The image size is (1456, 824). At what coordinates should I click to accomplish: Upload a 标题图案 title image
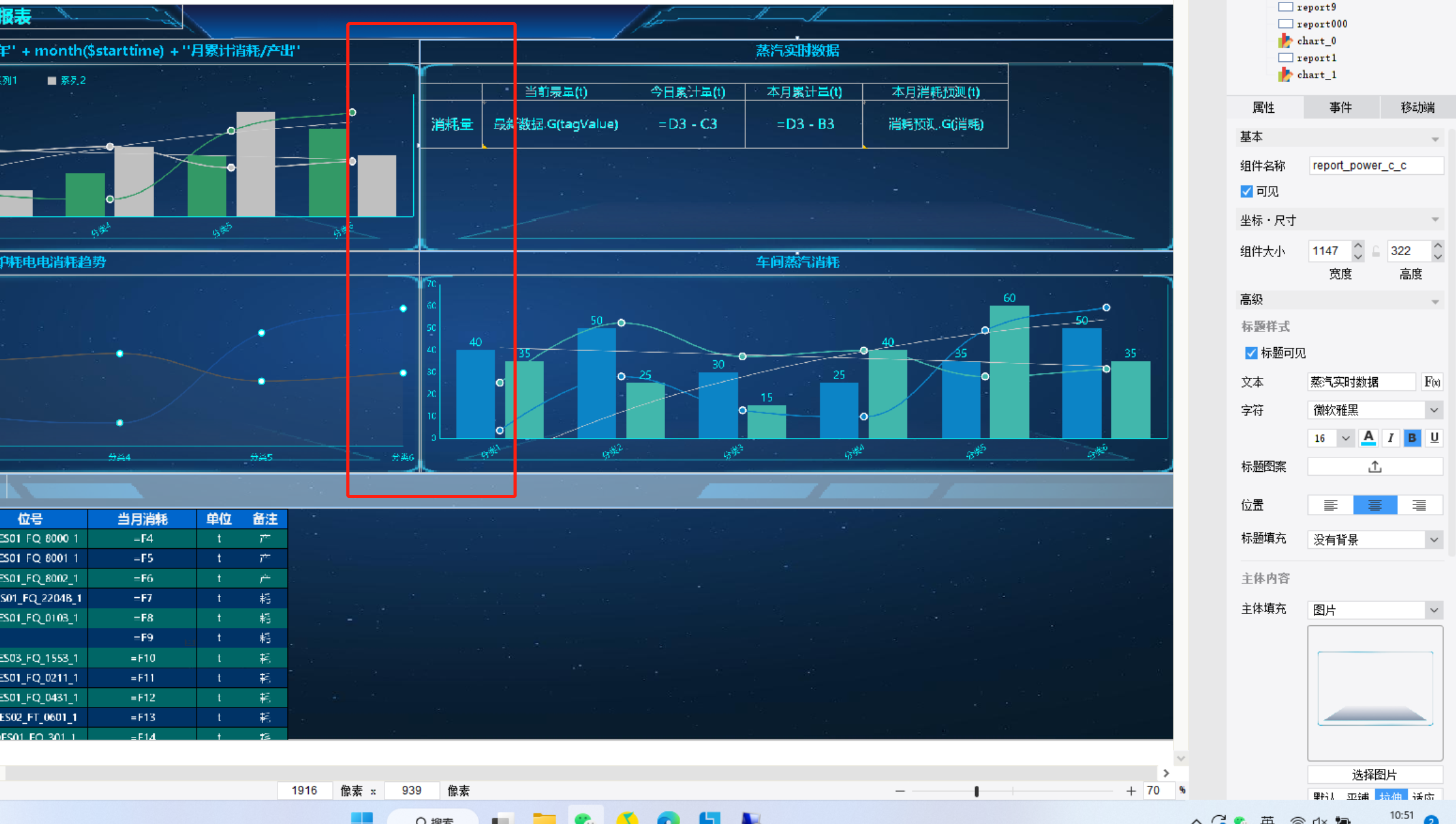(1375, 467)
